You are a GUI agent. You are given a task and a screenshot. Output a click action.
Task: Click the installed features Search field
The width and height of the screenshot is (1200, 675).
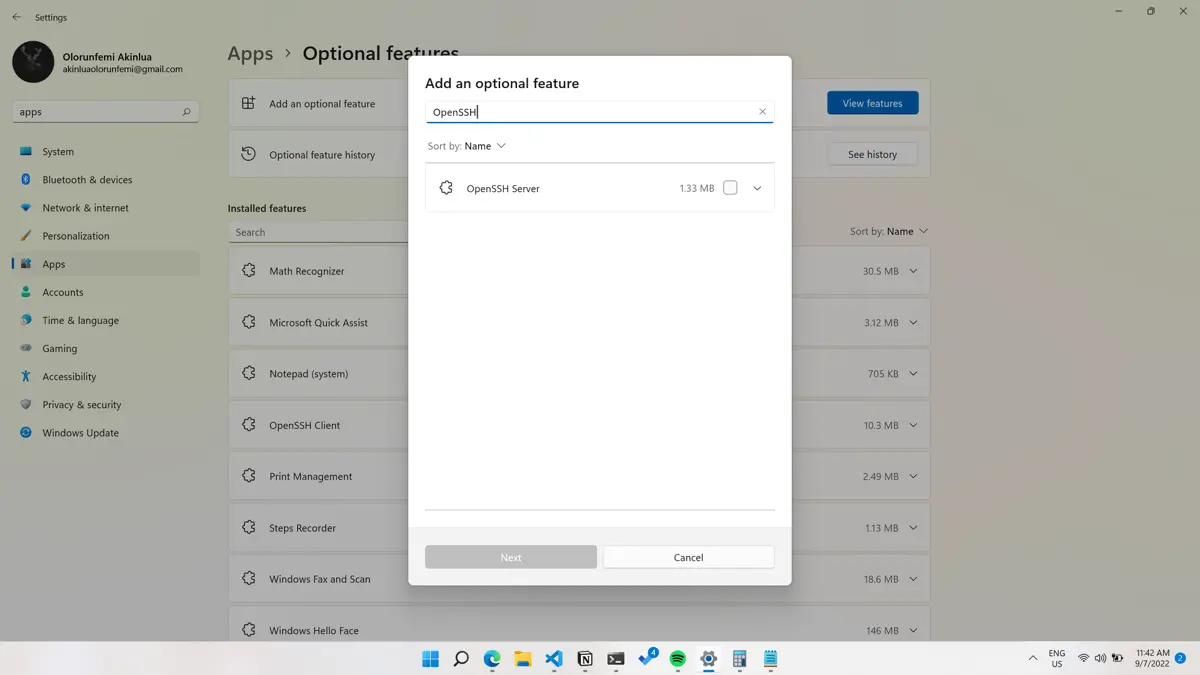pos(318,232)
